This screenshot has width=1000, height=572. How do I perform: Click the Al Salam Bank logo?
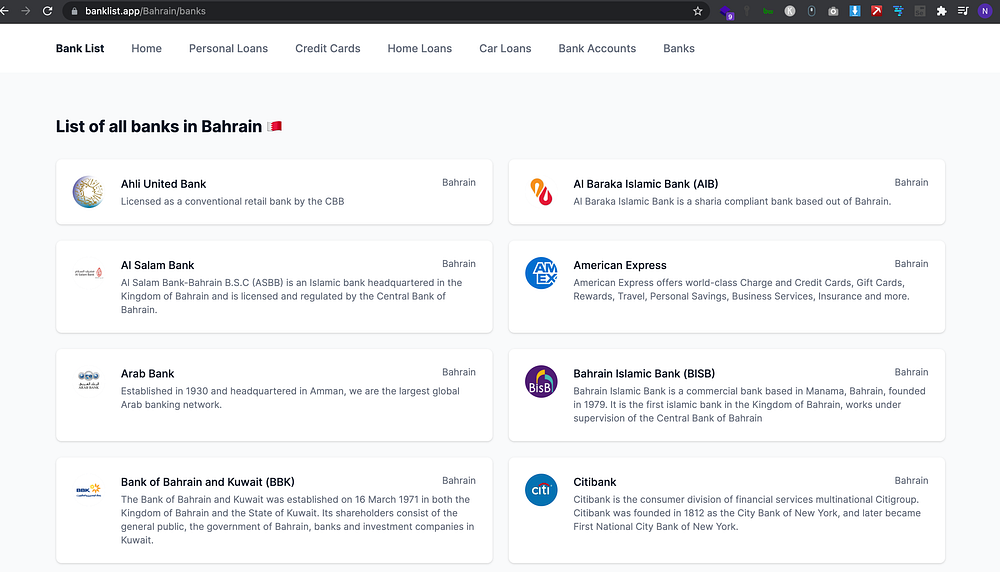(x=89, y=273)
